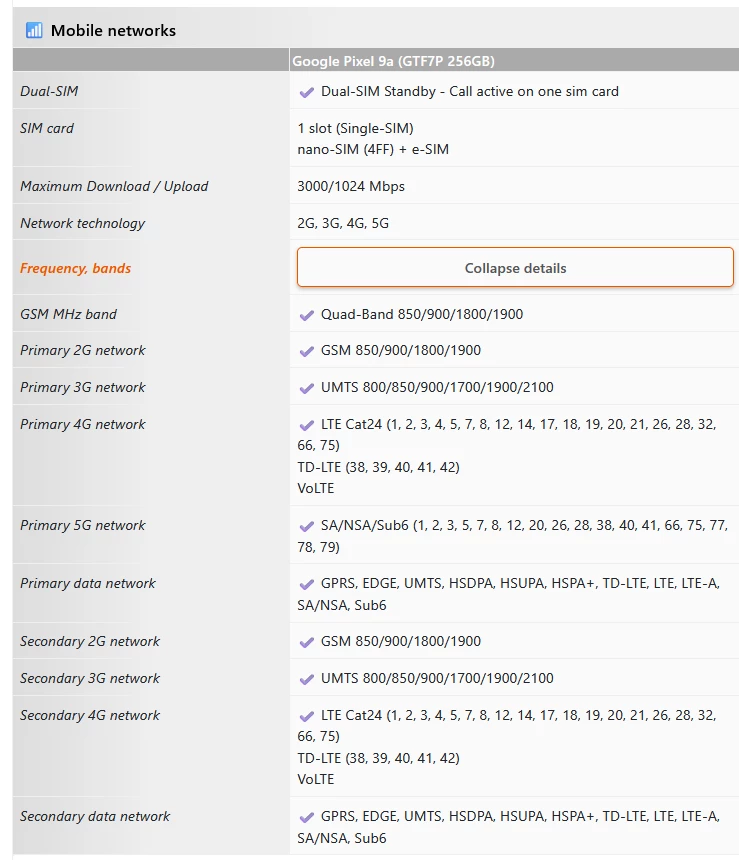This screenshot has width=739, height=860.
Task: Click the Secondary 4G network label
Action: point(90,716)
